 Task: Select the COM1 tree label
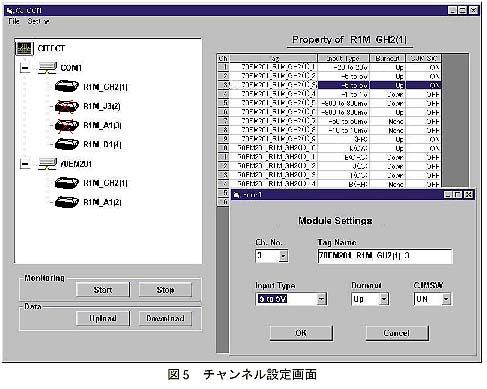[71, 68]
